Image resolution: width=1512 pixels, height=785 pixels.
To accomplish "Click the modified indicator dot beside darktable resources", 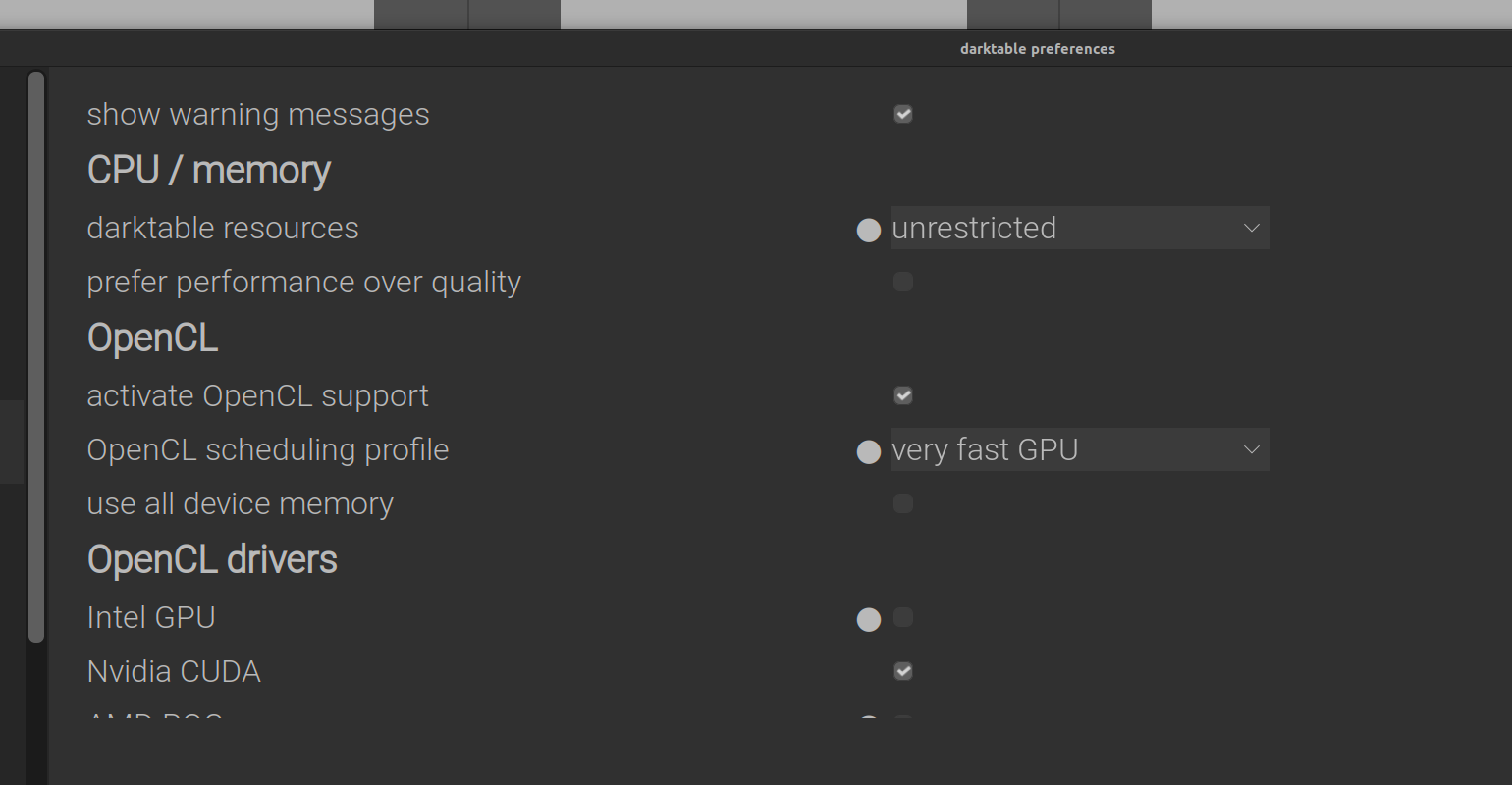I will click(868, 230).
